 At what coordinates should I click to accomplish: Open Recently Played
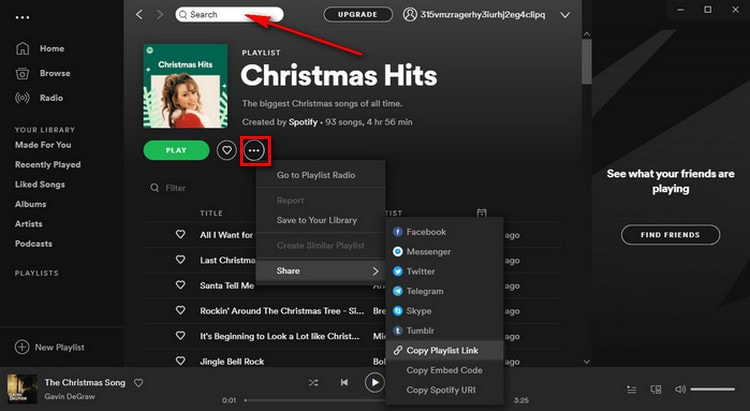pyautogui.click(x=48, y=165)
